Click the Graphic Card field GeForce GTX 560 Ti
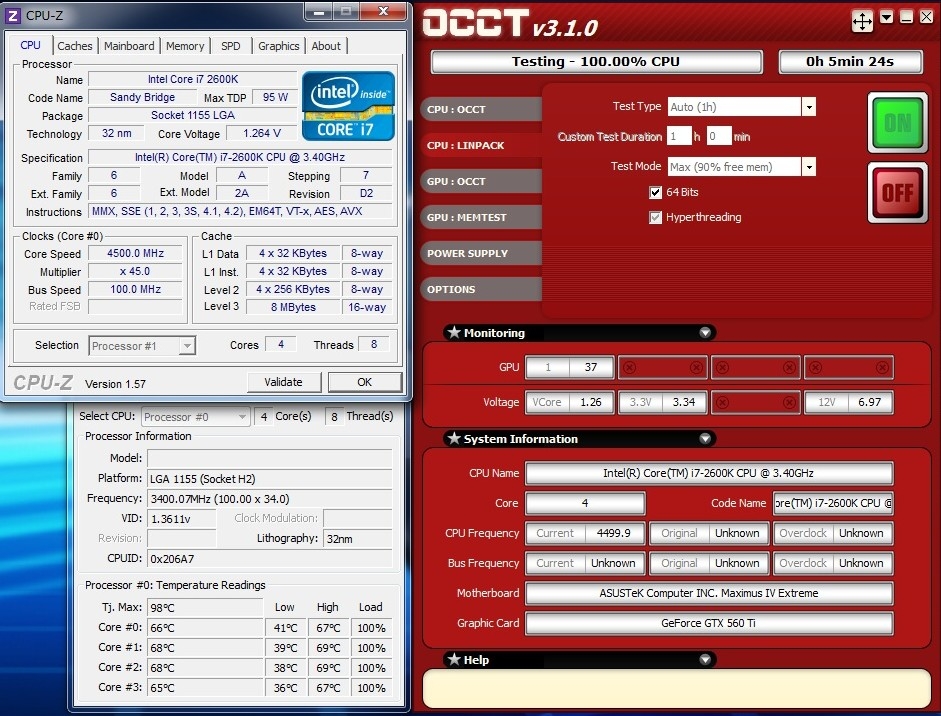The width and height of the screenshot is (941, 716). (x=709, y=623)
